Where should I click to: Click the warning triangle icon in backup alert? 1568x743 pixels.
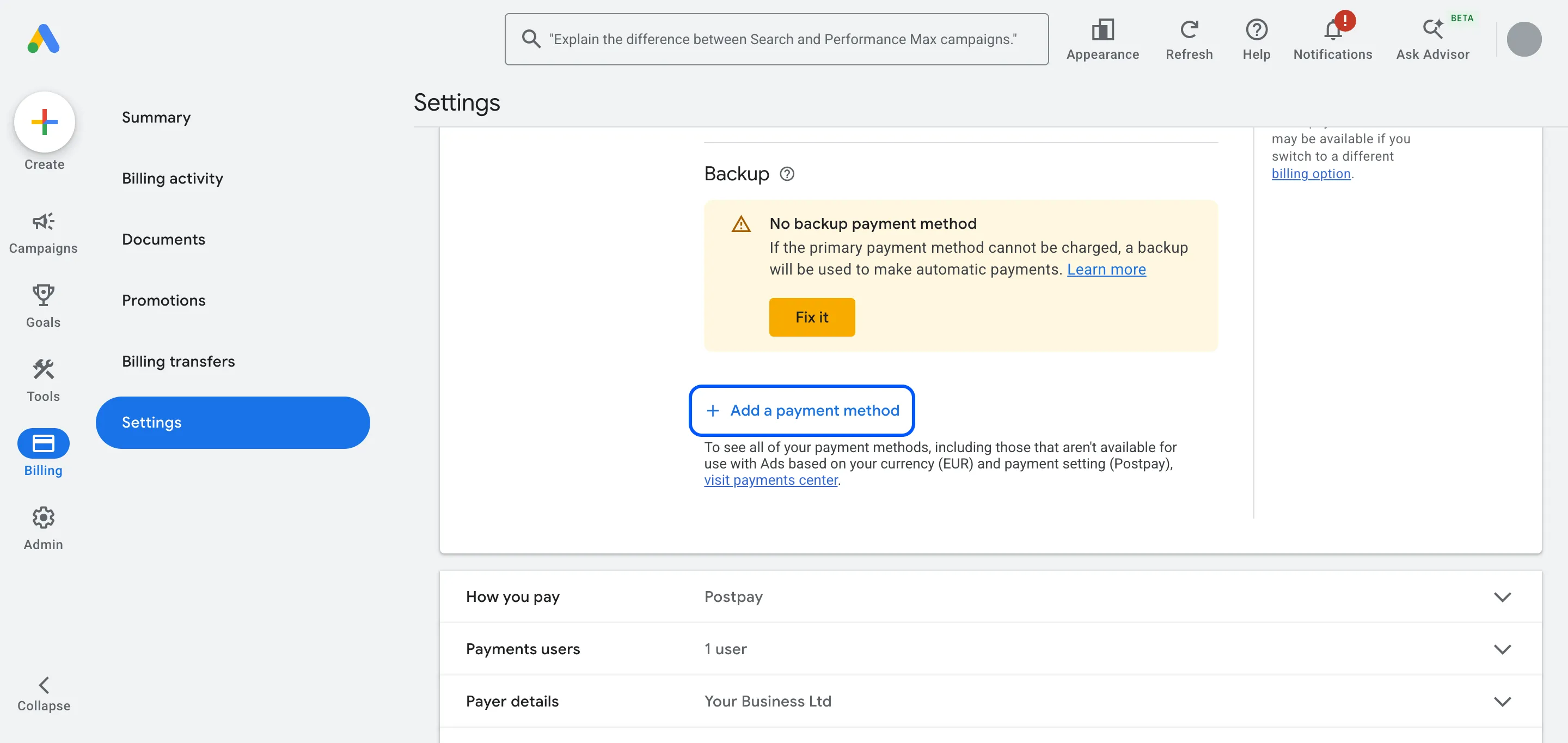(741, 224)
